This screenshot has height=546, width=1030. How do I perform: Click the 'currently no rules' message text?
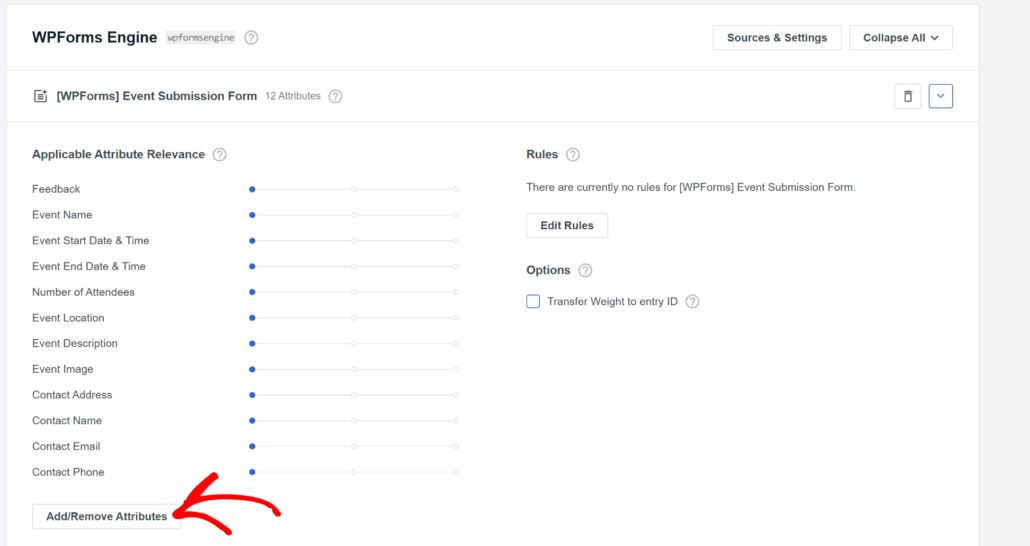pyautogui.click(x=691, y=187)
